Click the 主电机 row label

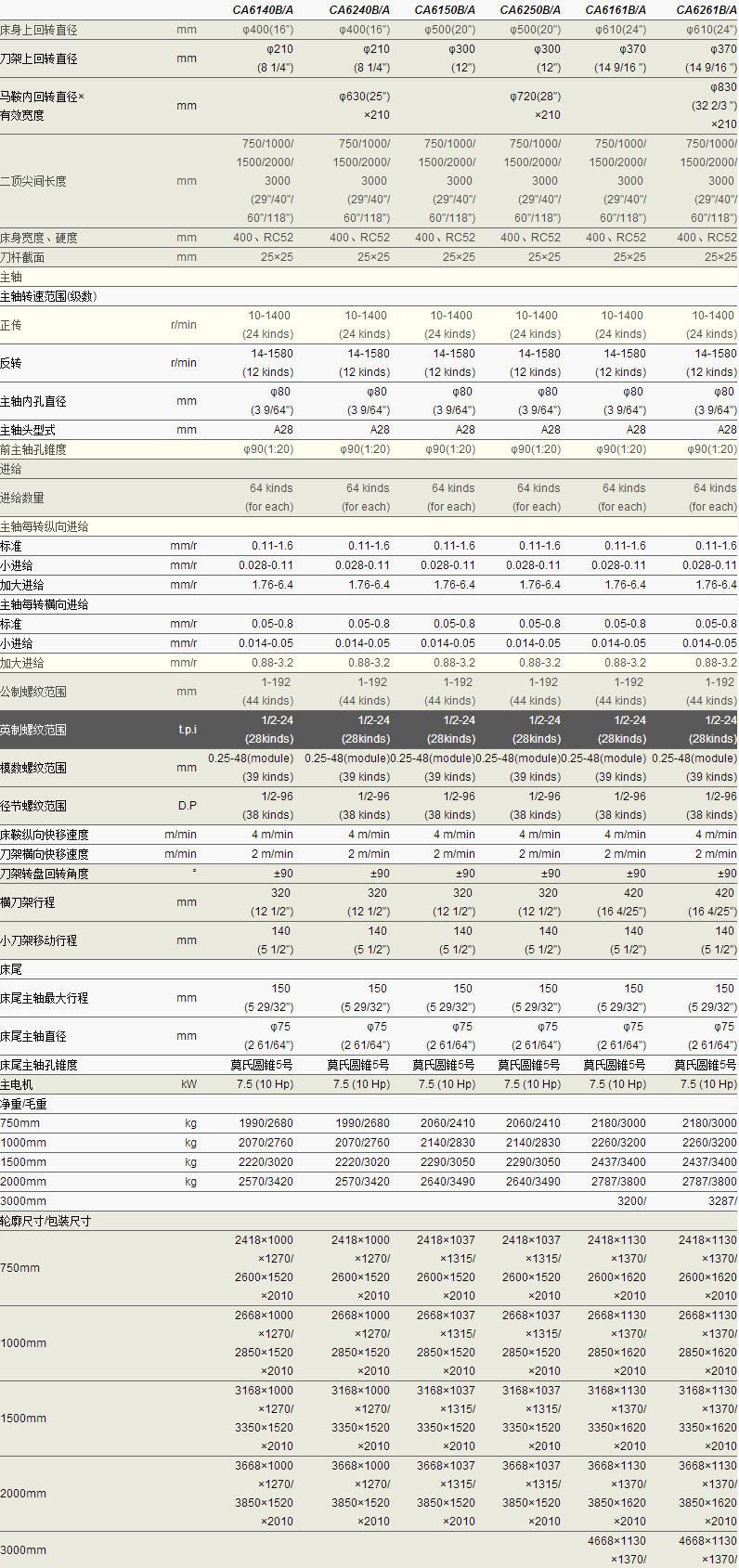point(17,1084)
